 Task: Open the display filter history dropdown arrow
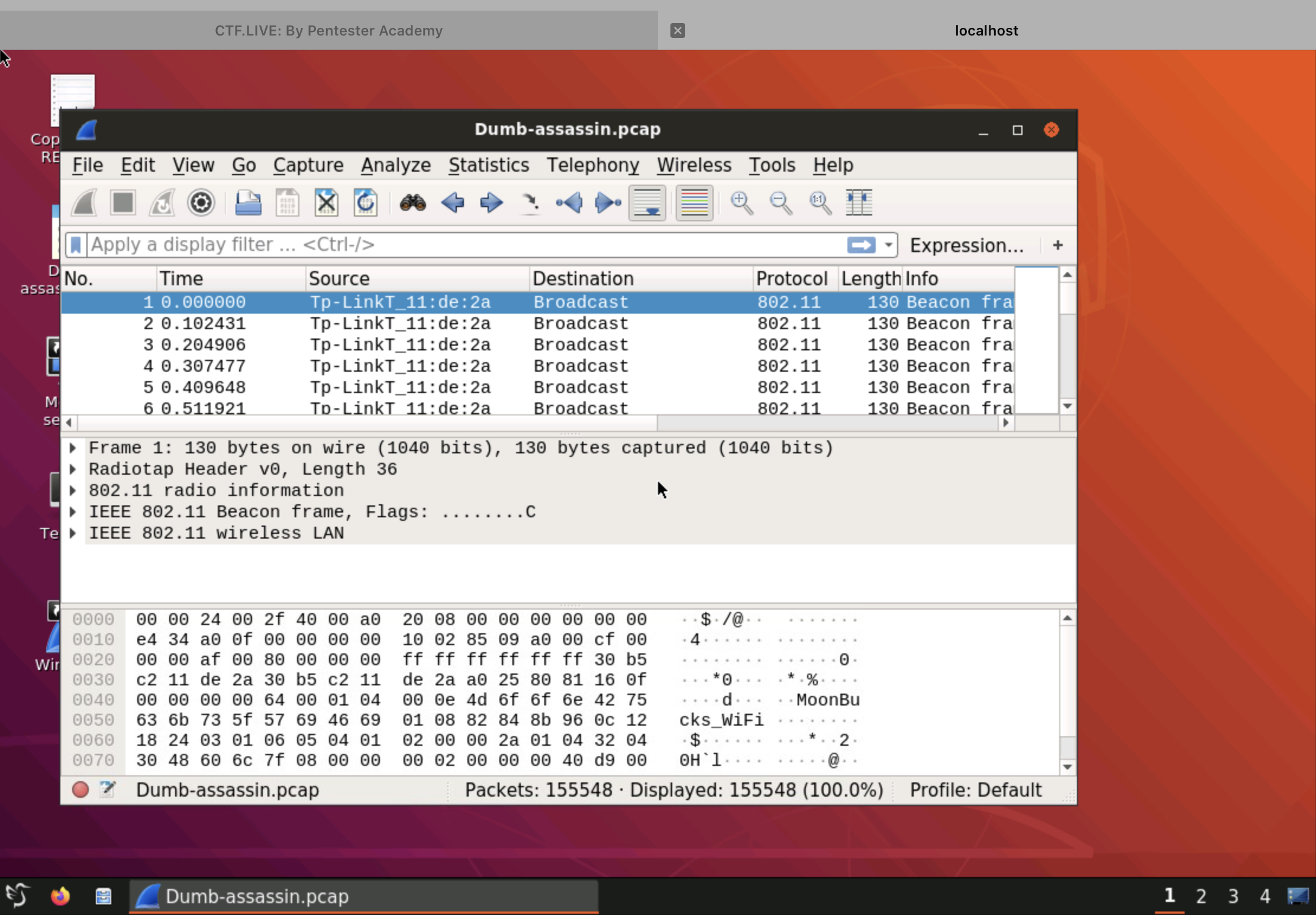pos(888,245)
